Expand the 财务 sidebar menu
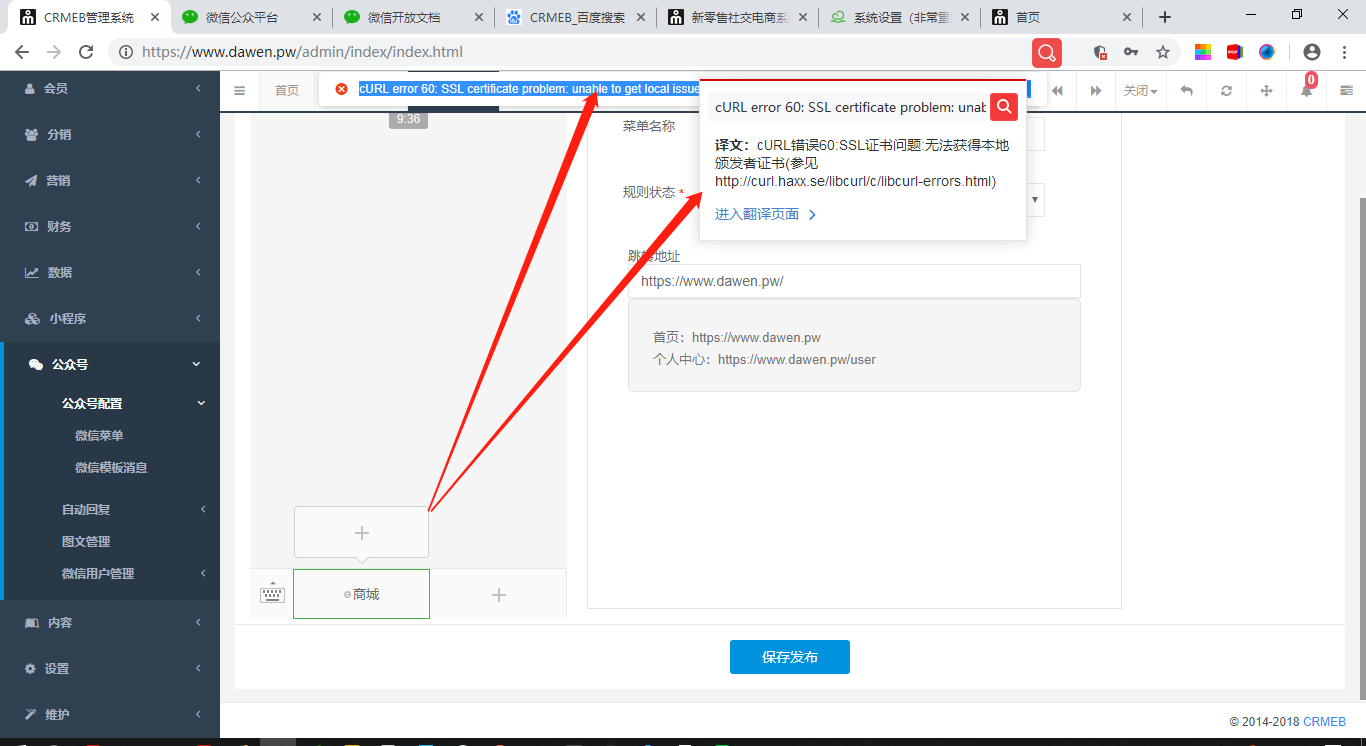The width and height of the screenshot is (1366, 746). click(x=110, y=226)
